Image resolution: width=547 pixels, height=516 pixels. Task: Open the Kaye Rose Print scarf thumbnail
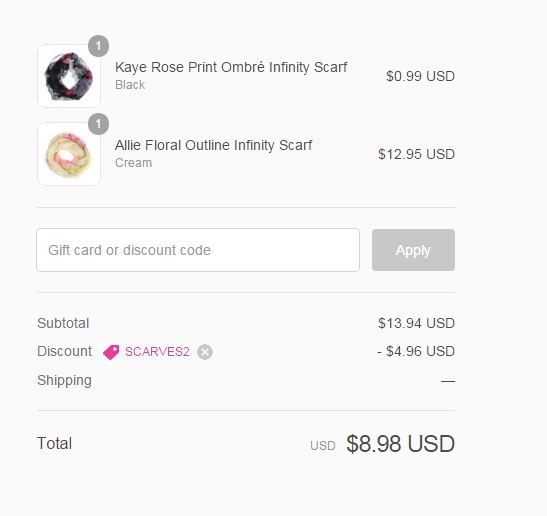[69, 76]
